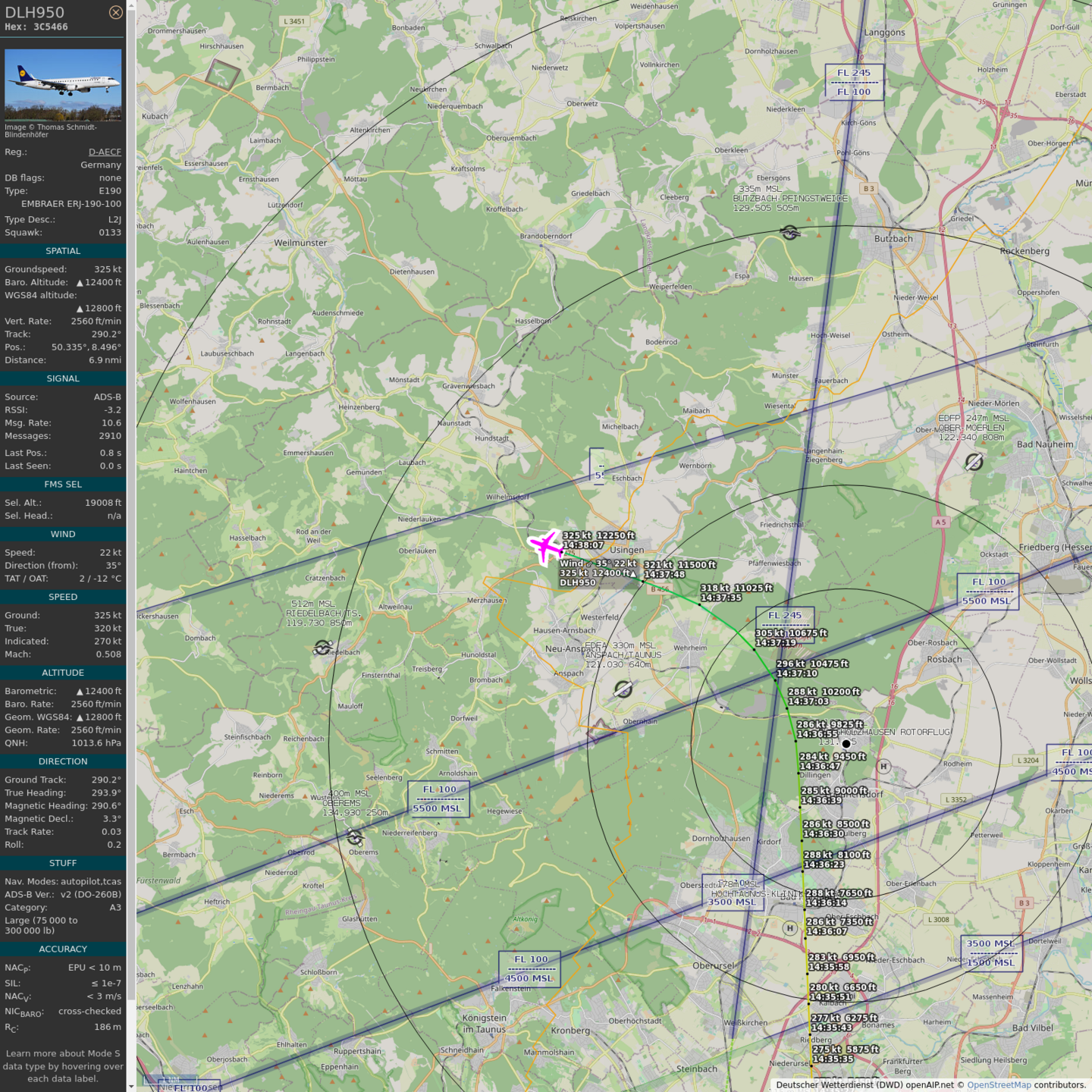Select the Oberems glider airfield icon
This screenshot has height=1092, width=1092.
[x=355, y=837]
